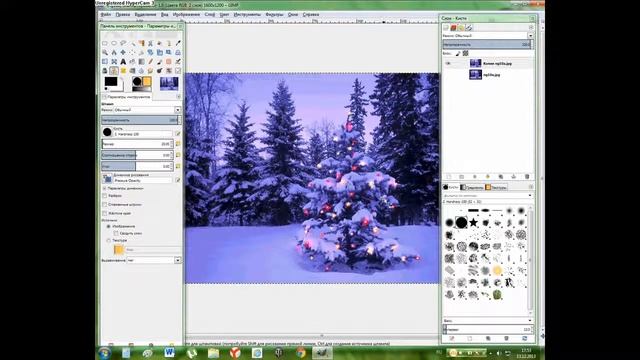640x360 pixels.
Task: Open the tool options tab configuration menu
Action: (x=178, y=97)
